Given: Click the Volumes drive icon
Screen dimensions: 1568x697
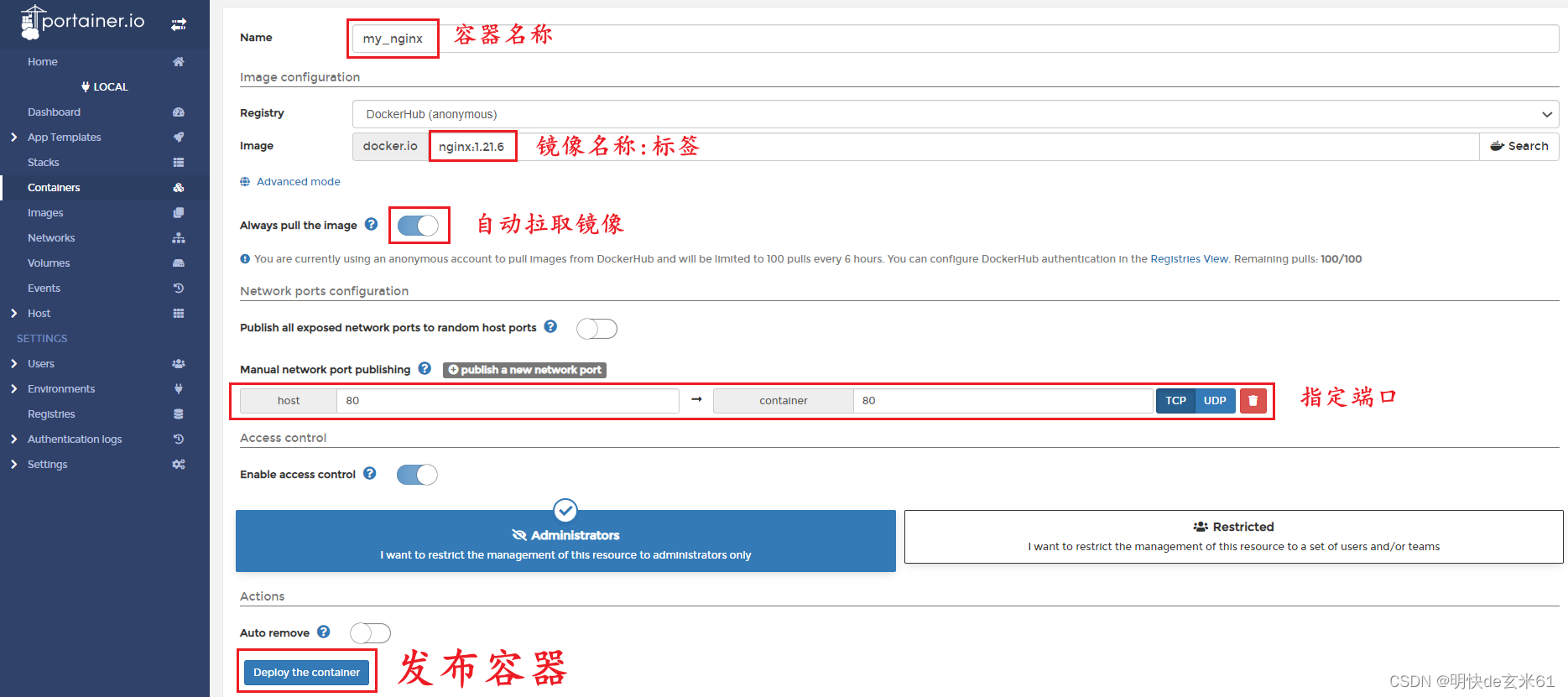Looking at the screenshot, I should click(179, 263).
